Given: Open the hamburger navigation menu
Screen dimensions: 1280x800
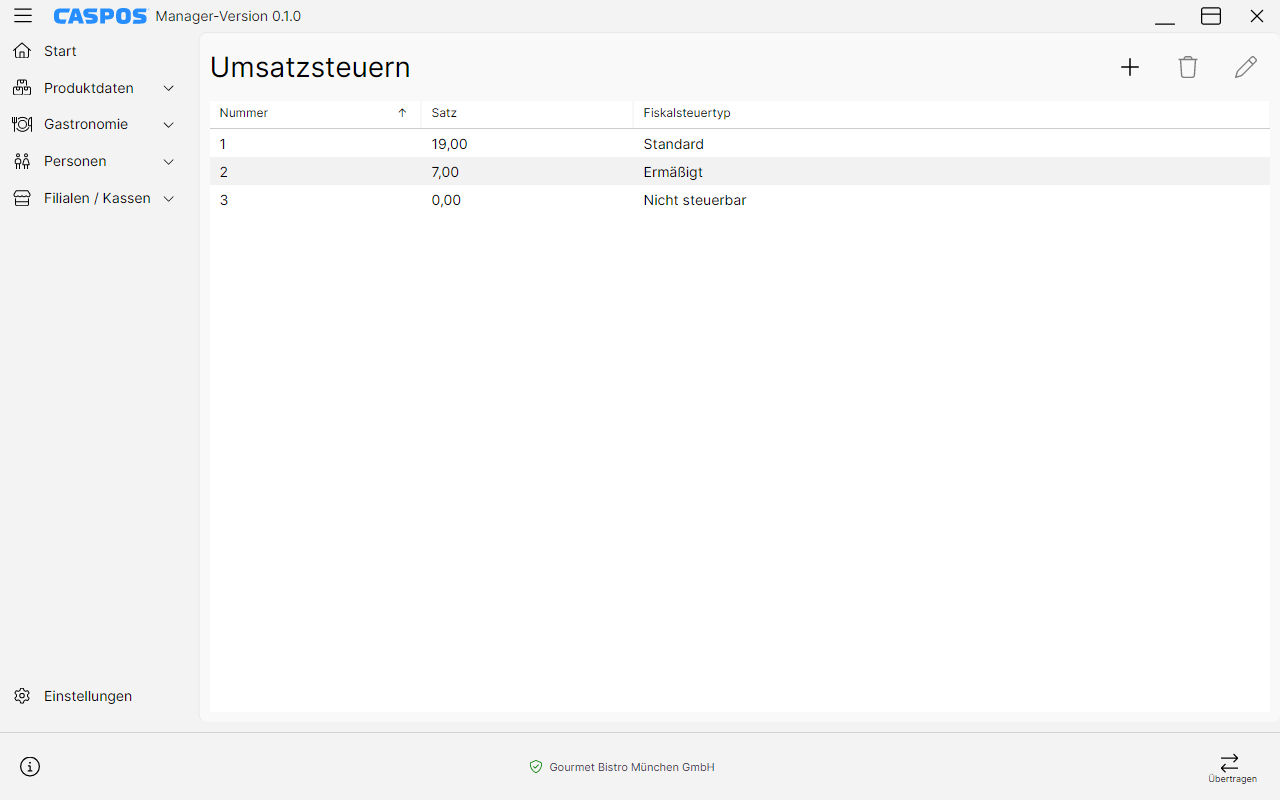Looking at the screenshot, I should (x=22, y=16).
